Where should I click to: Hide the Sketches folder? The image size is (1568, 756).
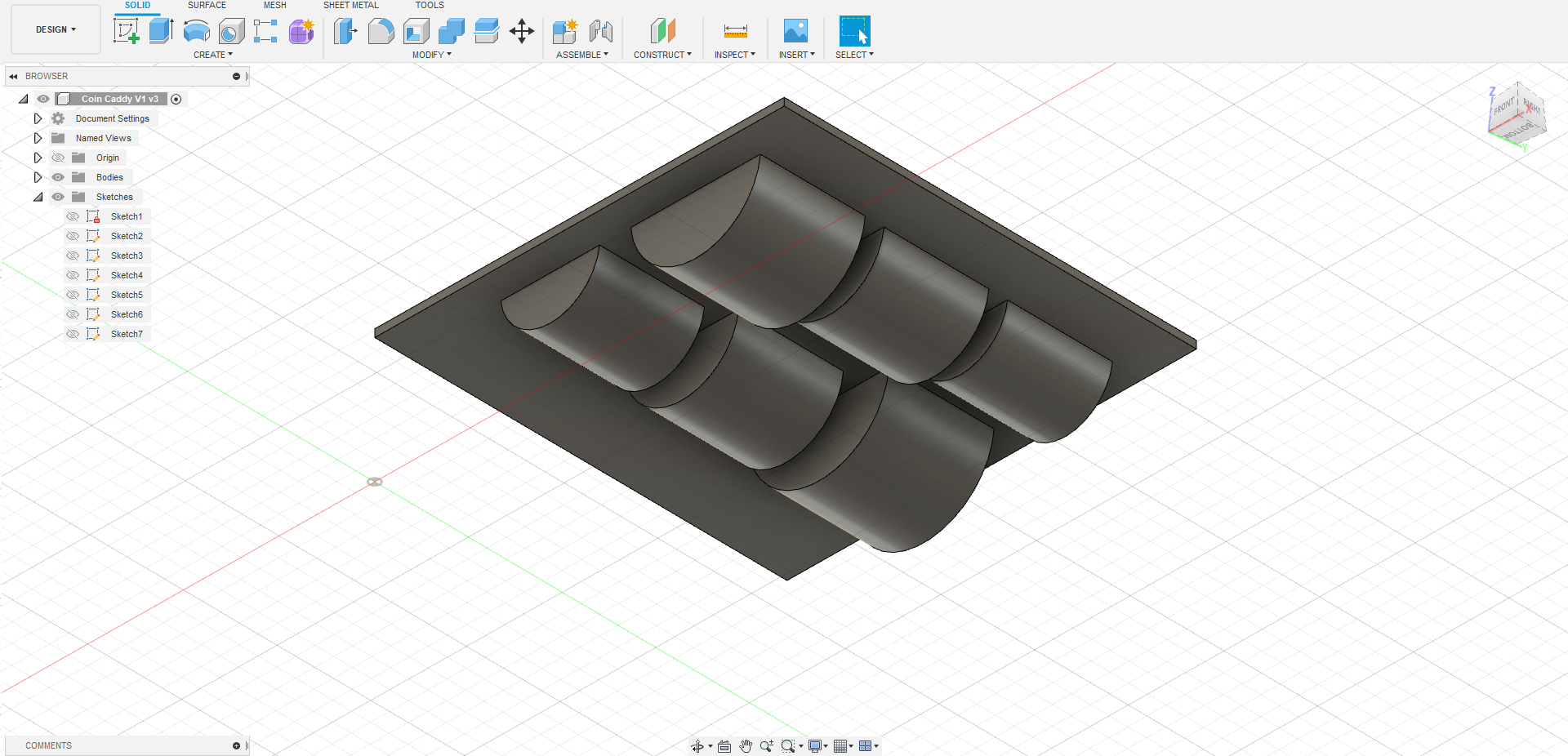tap(58, 197)
